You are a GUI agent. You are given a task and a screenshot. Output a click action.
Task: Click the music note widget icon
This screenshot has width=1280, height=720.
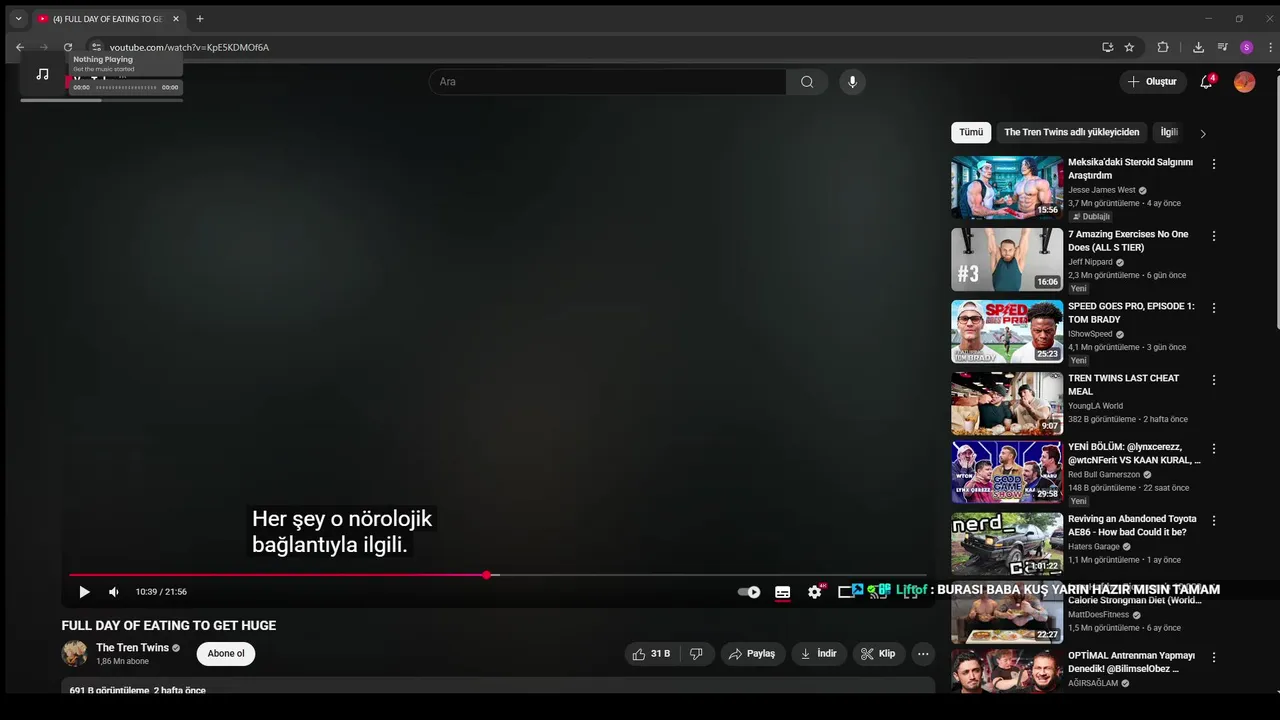click(42, 74)
